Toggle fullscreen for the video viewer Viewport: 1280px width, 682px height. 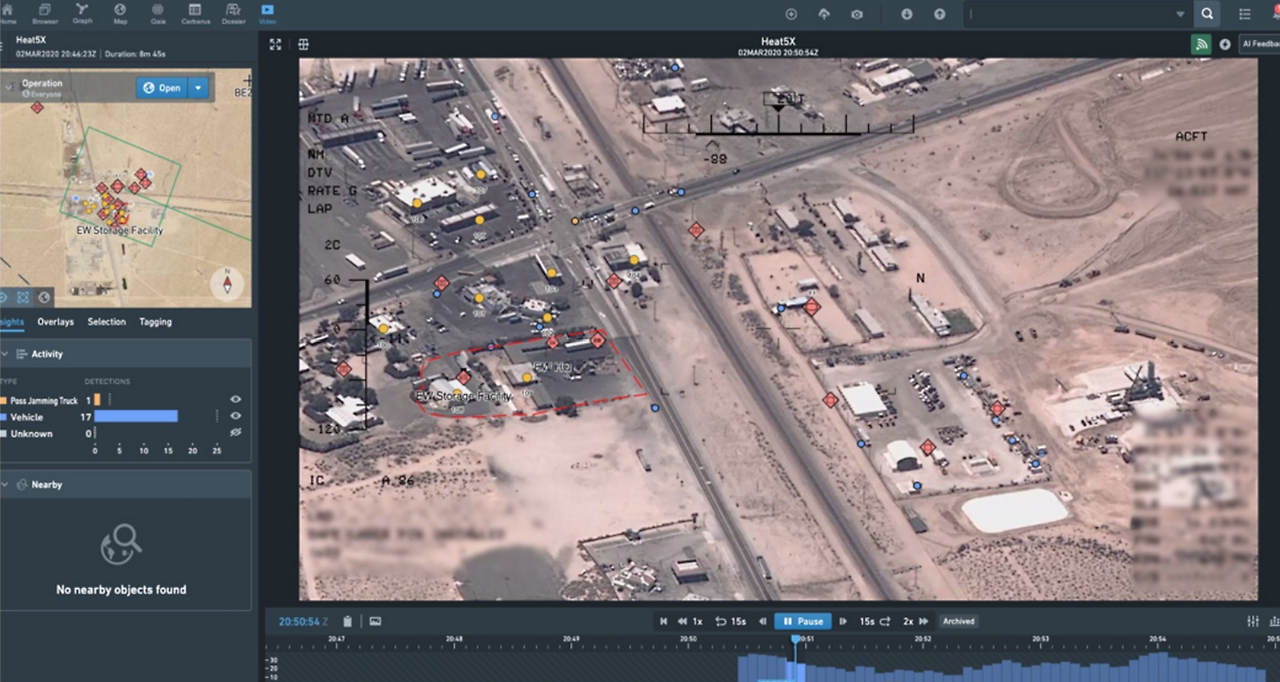[275, 44]
